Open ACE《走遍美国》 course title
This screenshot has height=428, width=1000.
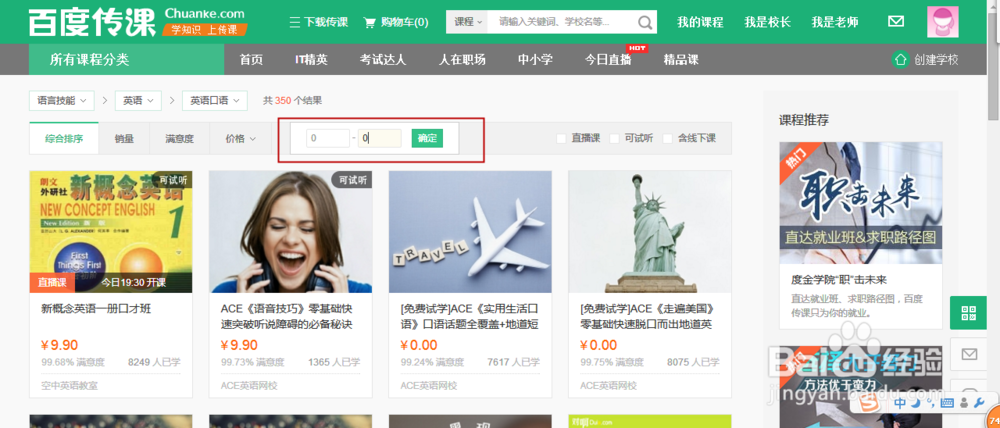pyautogui.click(x=646, y=317)
